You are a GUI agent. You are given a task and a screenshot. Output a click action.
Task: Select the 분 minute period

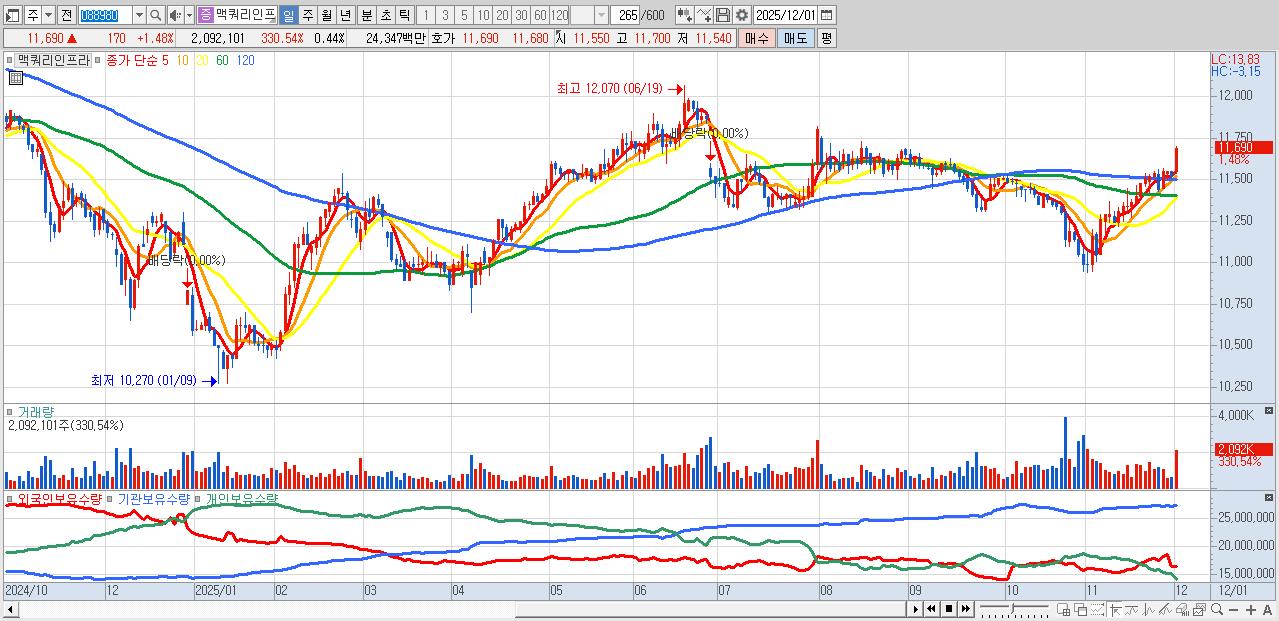click(366, 15)
